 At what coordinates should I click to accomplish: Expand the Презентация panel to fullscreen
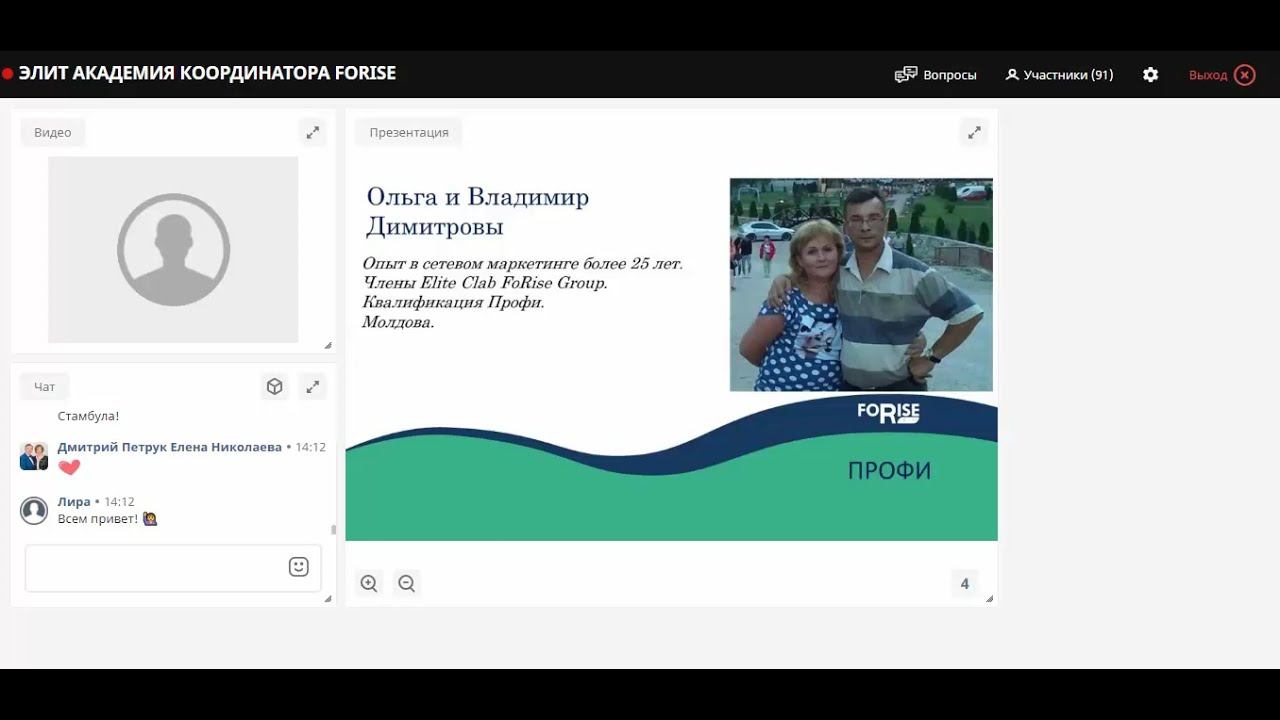pyautogui.click(x=974, y=132)
